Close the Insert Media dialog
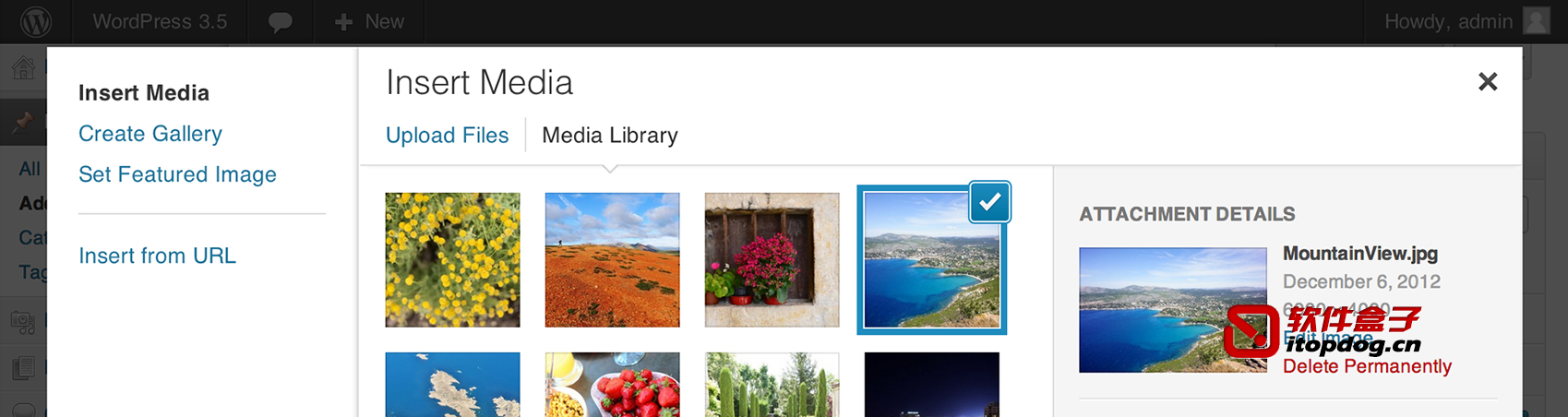1568x417 pixels. [x=1488, y=81]
